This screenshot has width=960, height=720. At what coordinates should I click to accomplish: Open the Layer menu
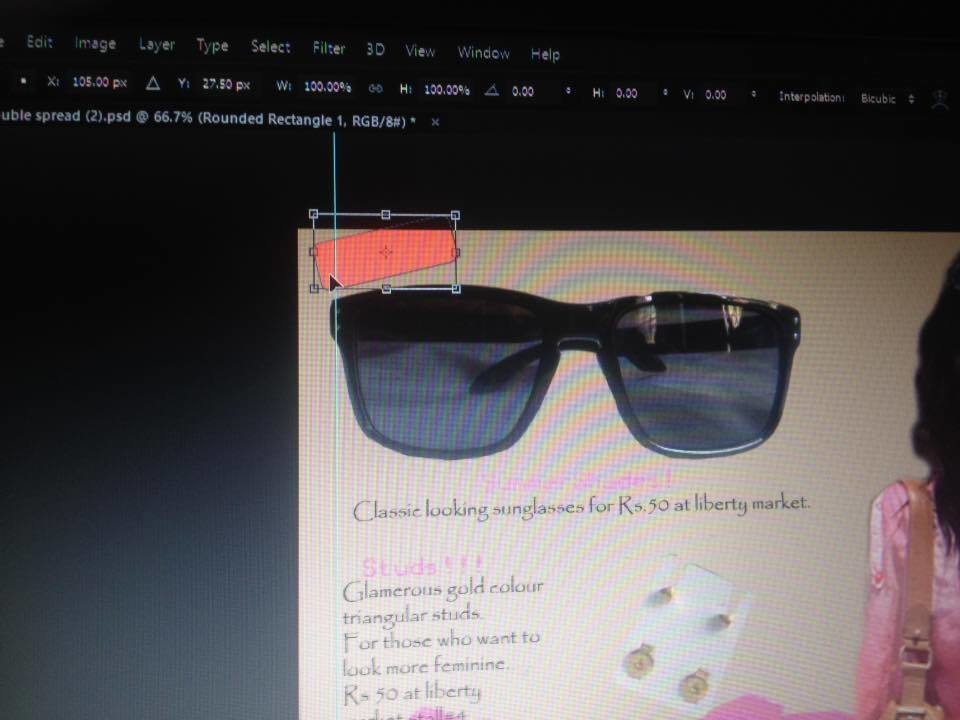[x=157, y=45]
